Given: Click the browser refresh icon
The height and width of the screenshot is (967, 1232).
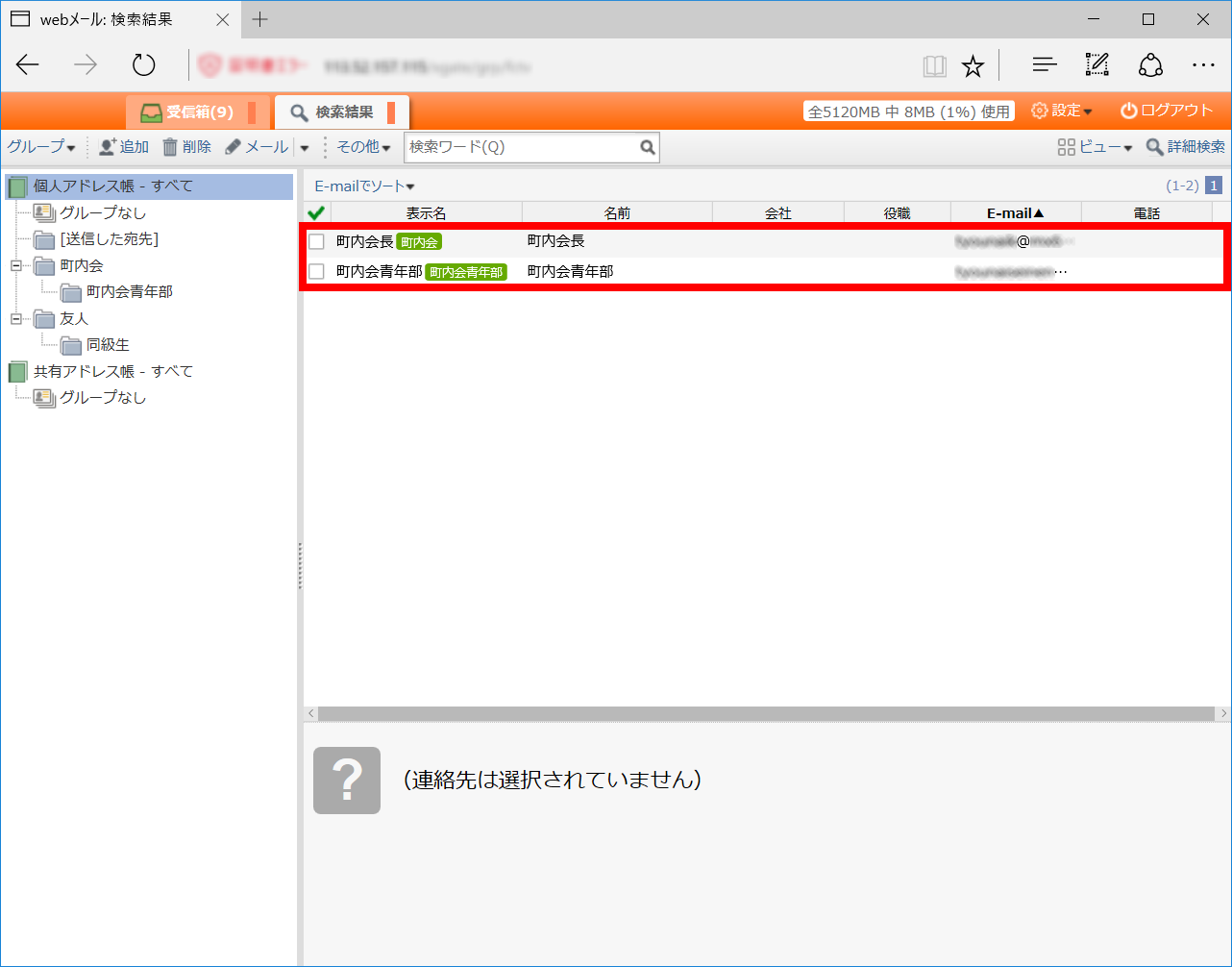Looking at the screenshot, I should pyautogui.click(x=144, y=65).
